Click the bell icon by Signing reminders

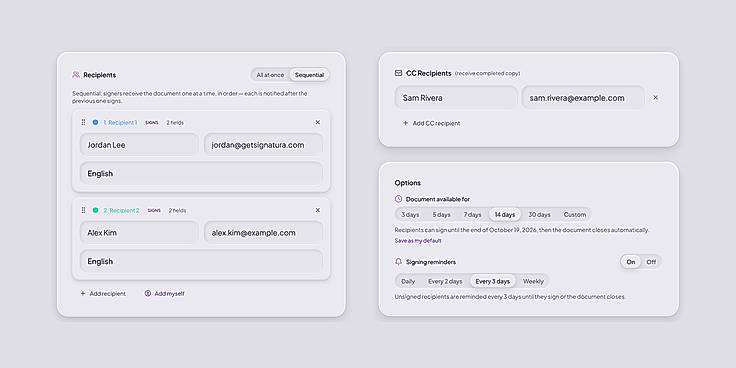click(x=399, y=262)
